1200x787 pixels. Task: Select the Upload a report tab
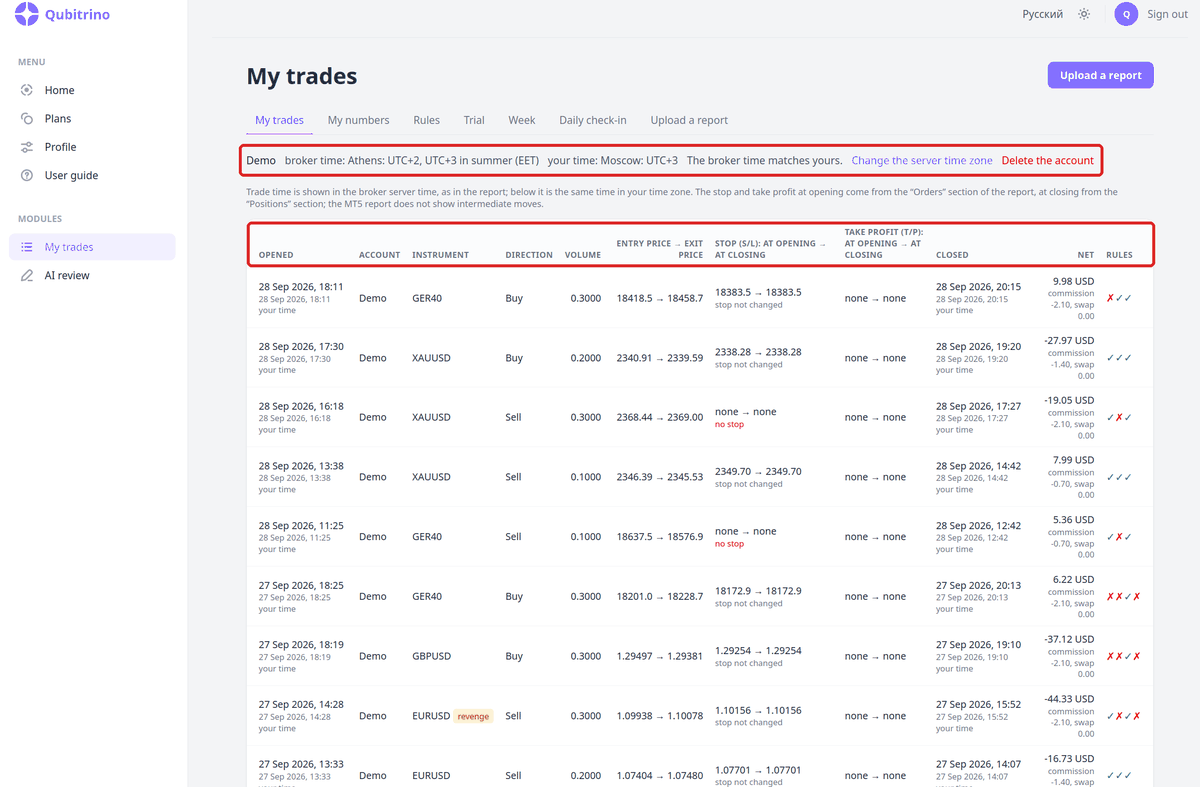[689, 120]
